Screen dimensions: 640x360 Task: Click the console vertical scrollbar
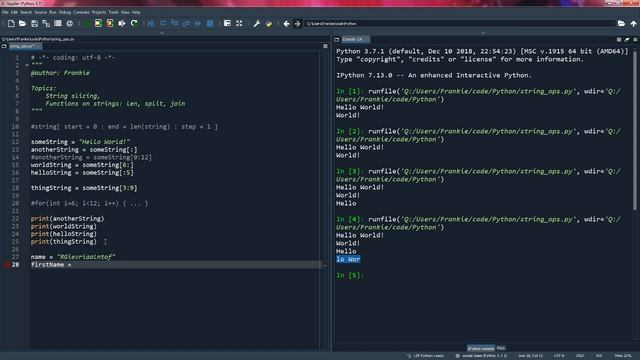pyautogui.click(x=635, y=131)
